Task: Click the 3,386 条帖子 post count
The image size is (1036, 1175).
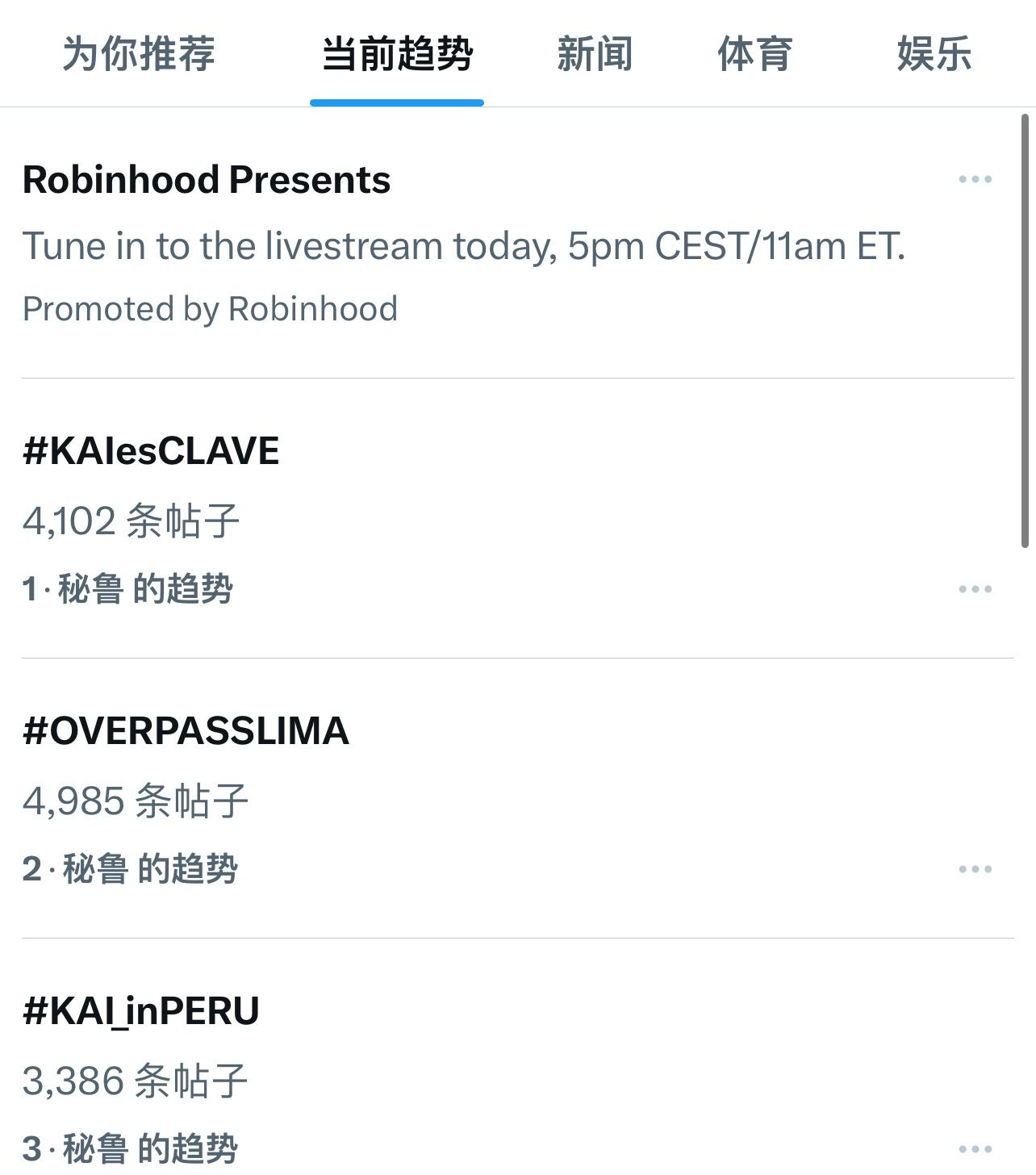Action: (135, 1081)
